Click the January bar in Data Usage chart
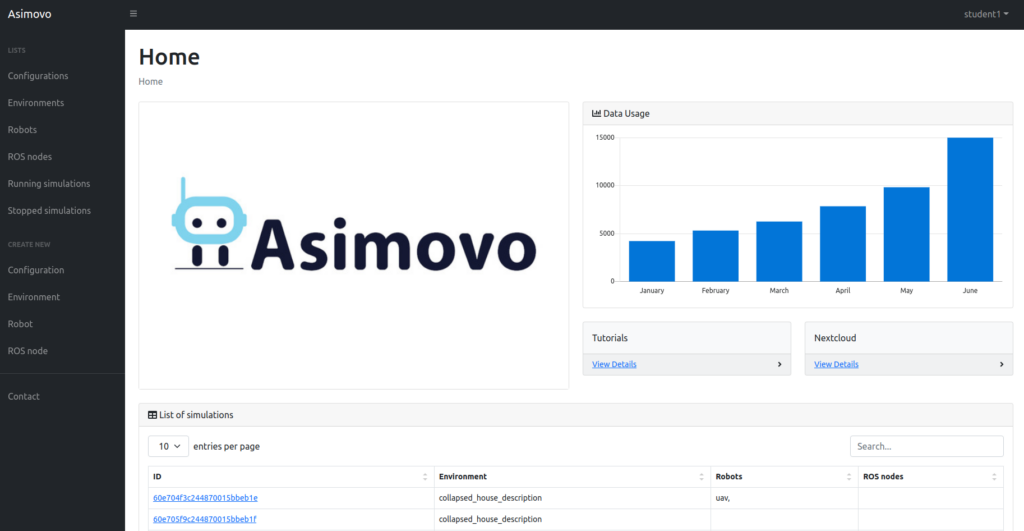The image size is (1024, 531). [x=652, y=261]
